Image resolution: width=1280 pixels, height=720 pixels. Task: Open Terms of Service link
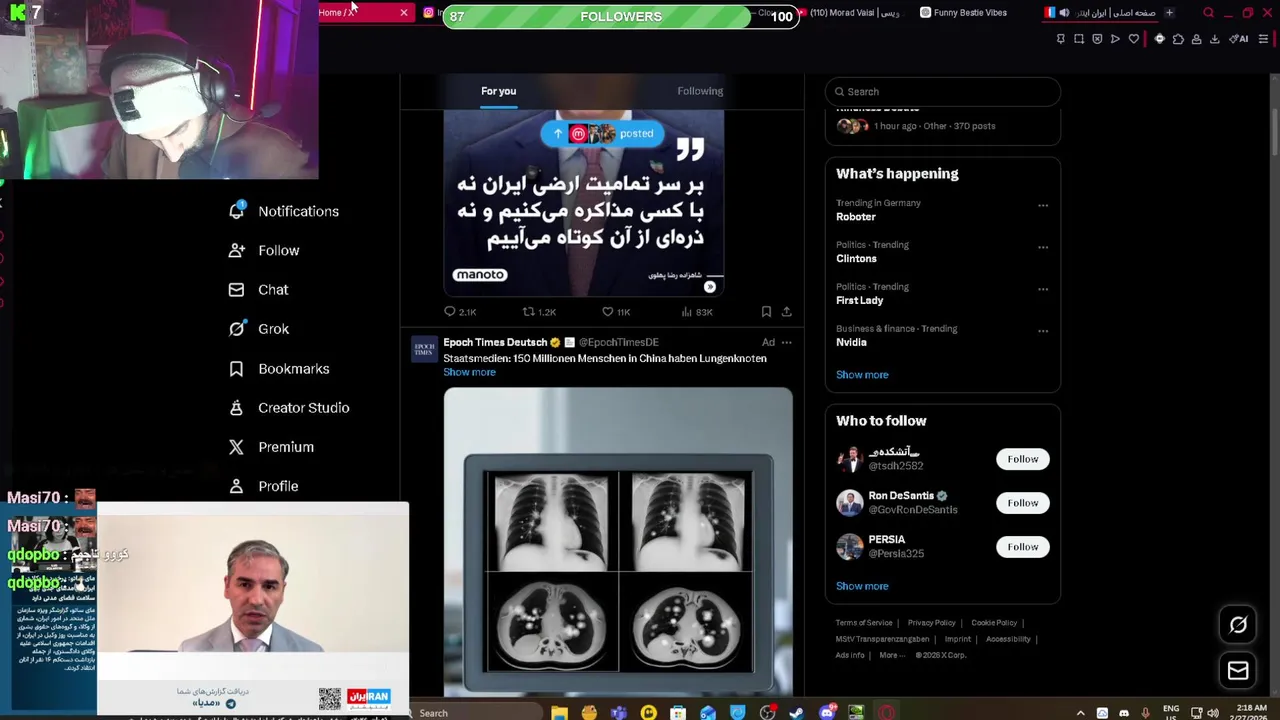point(864,623)
